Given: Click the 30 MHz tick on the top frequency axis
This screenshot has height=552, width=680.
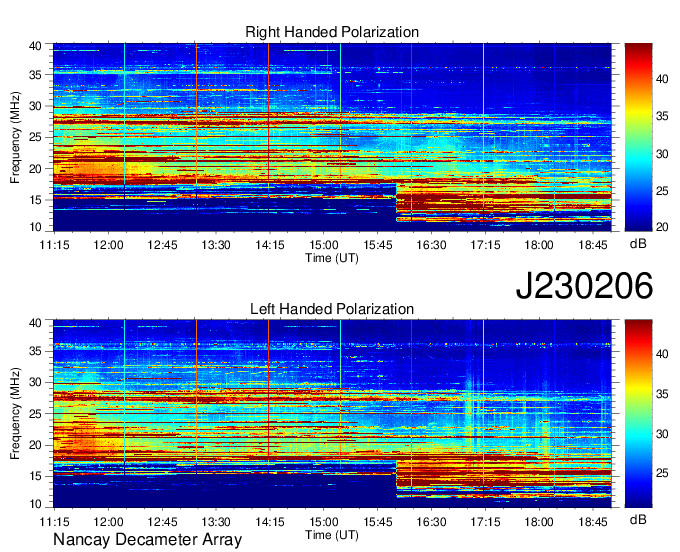Looking at the screenshot, I should click(35, 106).
